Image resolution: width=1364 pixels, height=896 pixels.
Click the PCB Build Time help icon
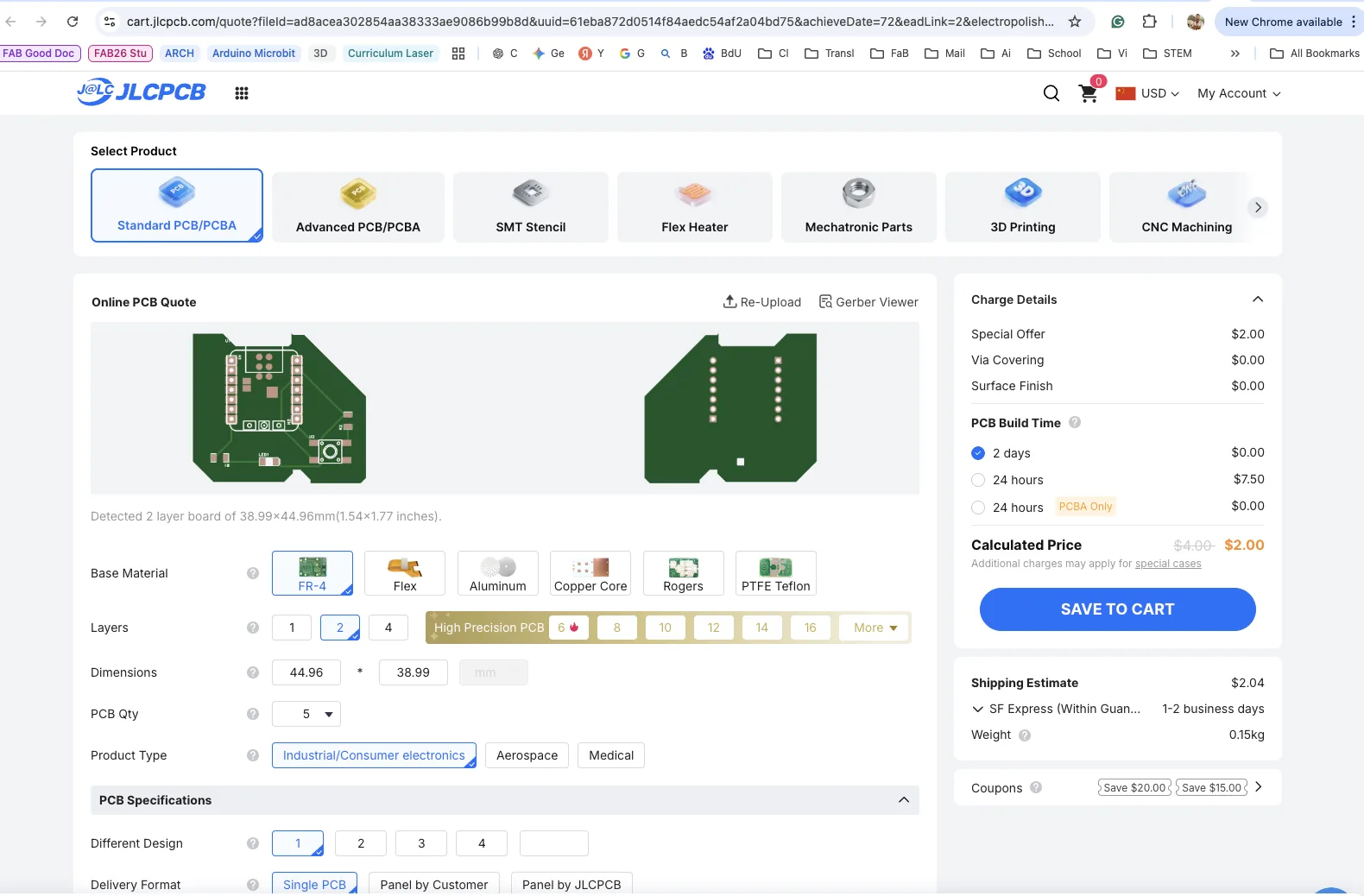[1075, 423]
